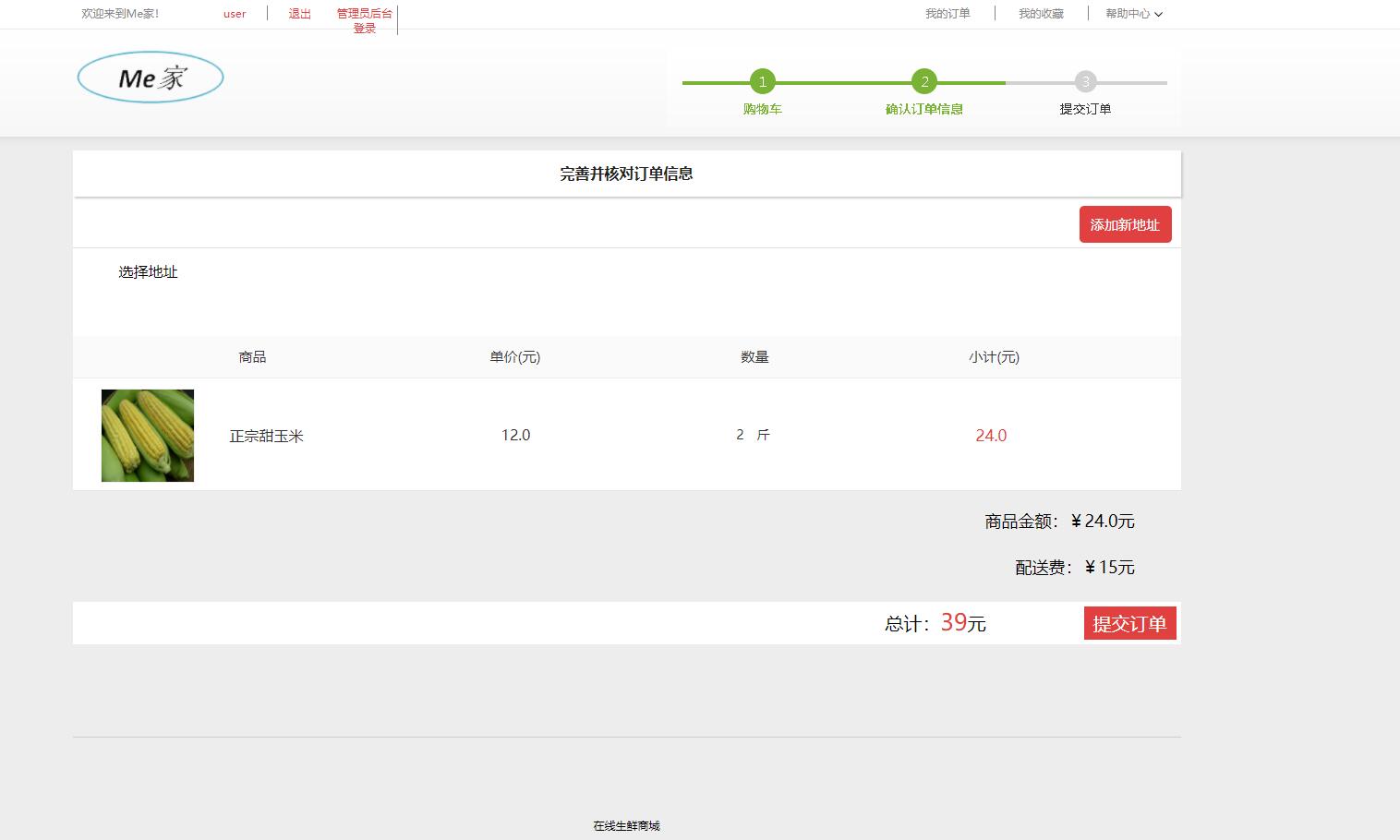Viewport: 1400px width, 840px height.
Task: Click the 配送费 ¥15元 line
Action: (x=1075, y=568)
